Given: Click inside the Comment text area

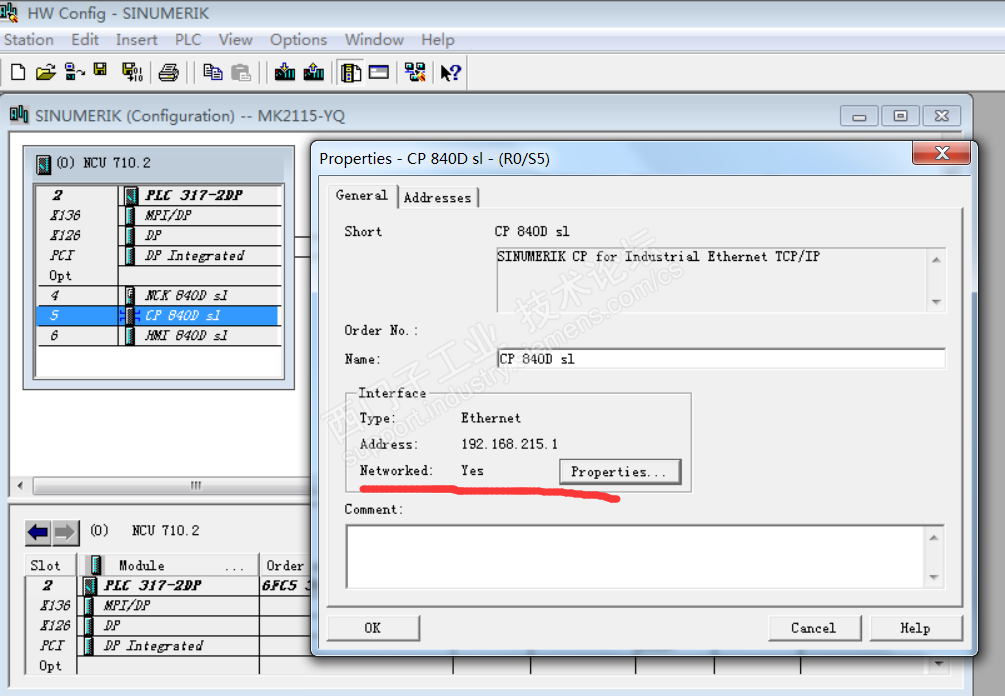Looking at the screenshot, I should (x=635, y=556).
